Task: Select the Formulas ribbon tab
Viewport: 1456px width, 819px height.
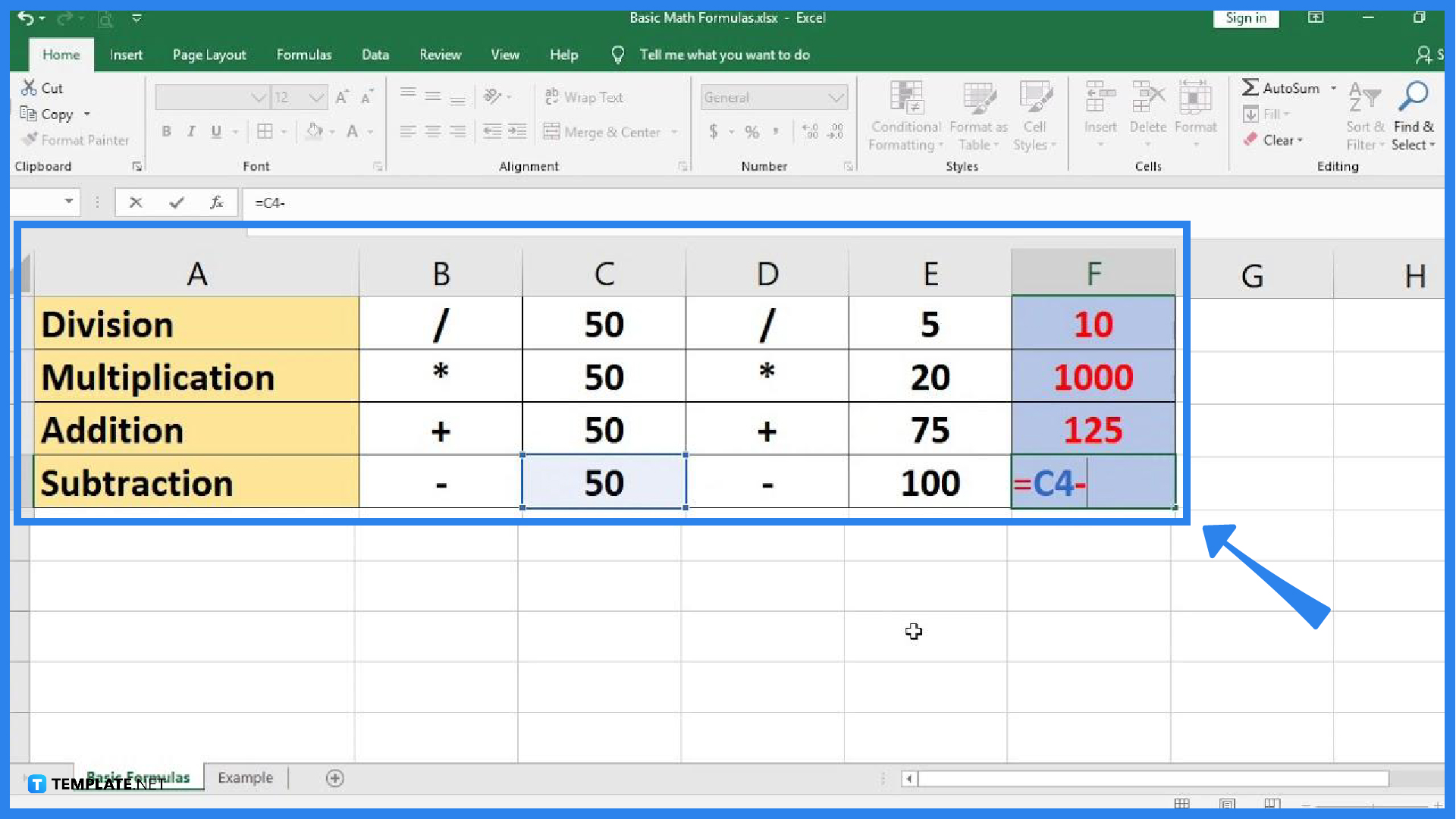Action: click(303, 54)
